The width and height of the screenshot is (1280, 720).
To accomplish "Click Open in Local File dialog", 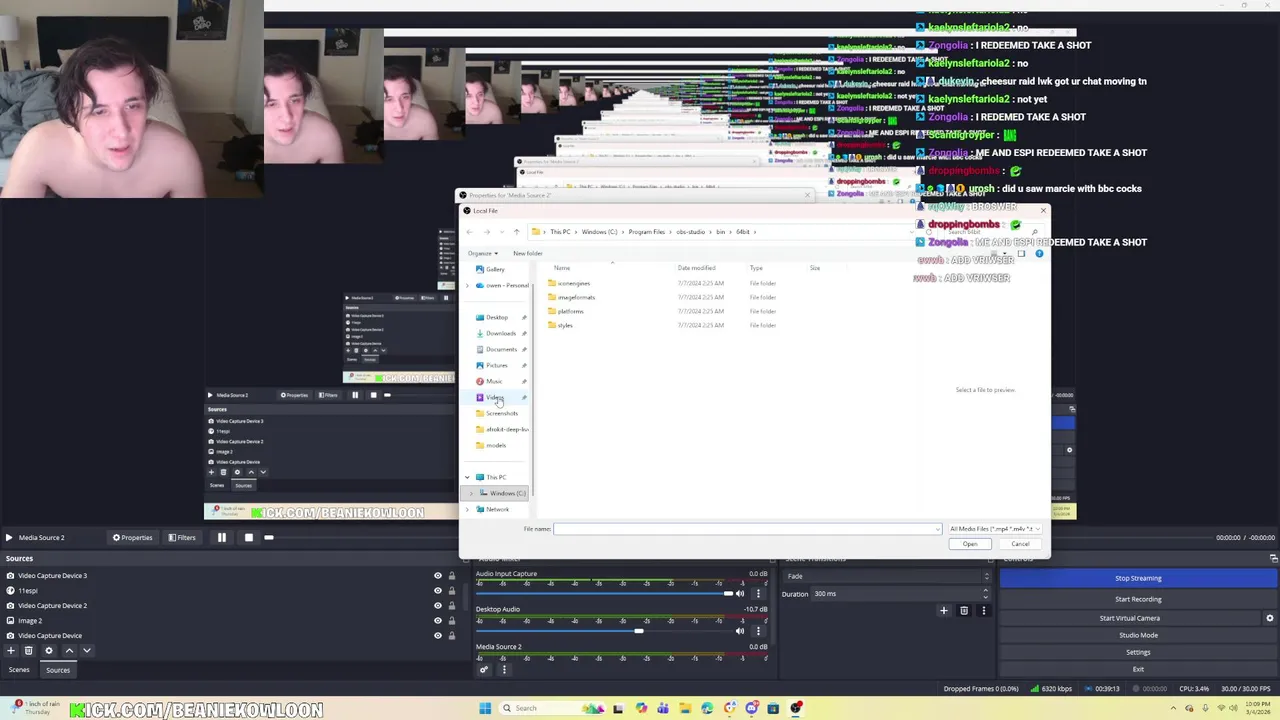I will point(970,544).
